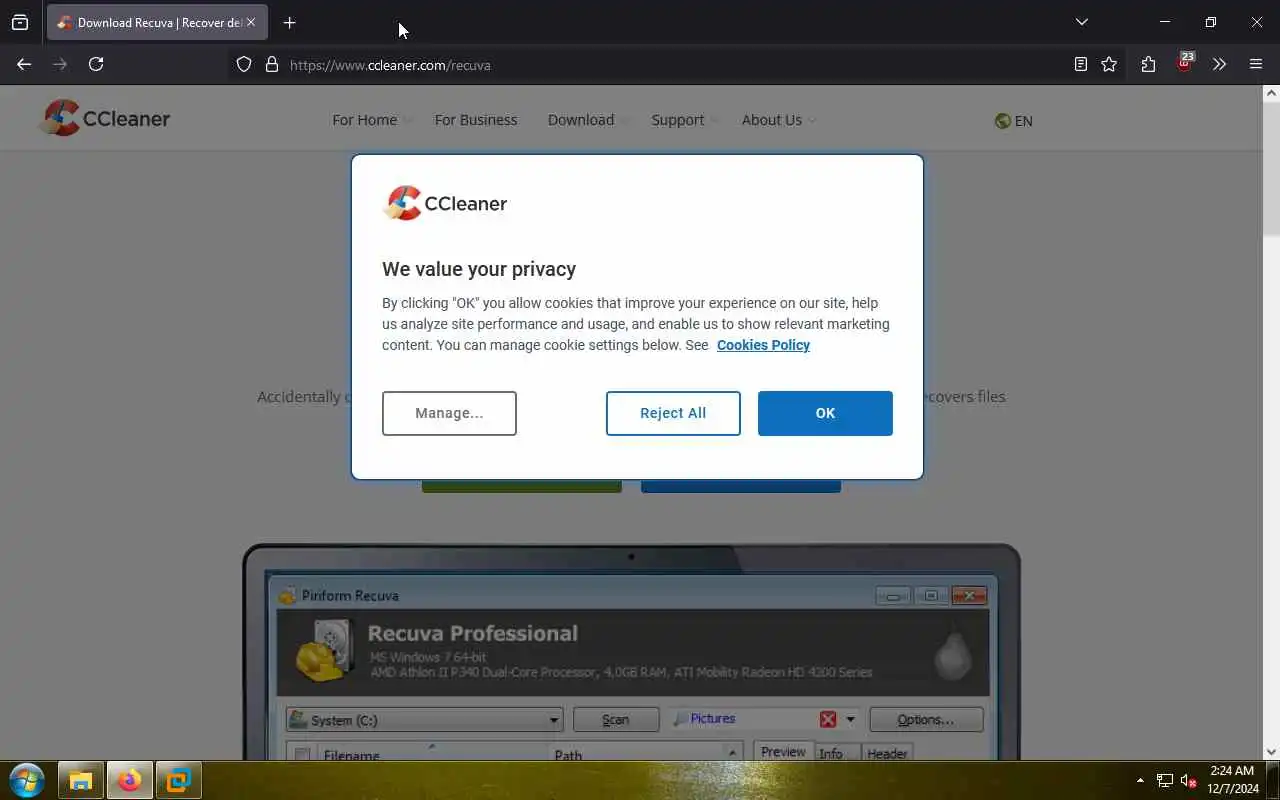Open the clock showing 2:24 AM

coord(1232,780)
